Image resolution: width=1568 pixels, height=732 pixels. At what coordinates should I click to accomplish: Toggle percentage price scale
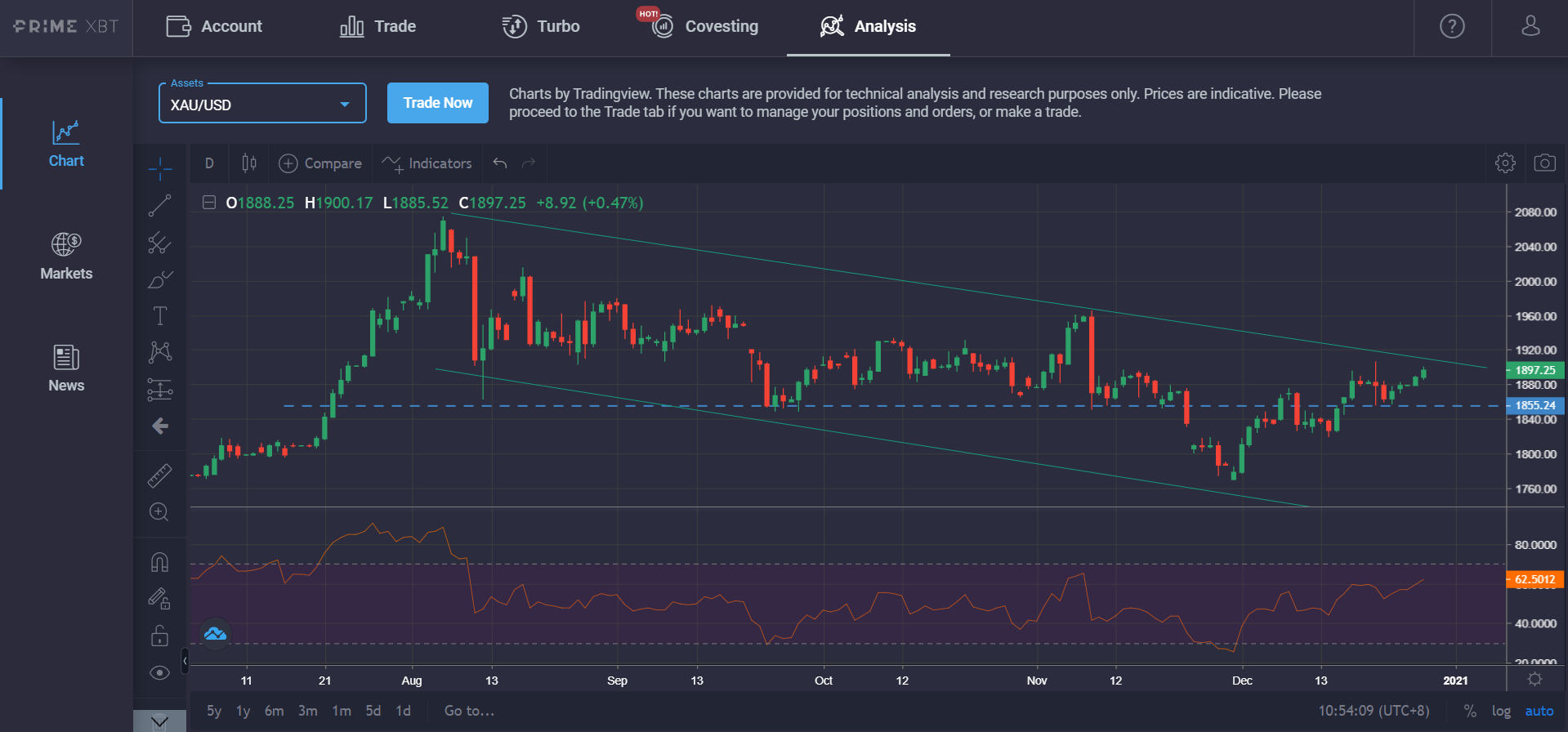point(1470,711)
